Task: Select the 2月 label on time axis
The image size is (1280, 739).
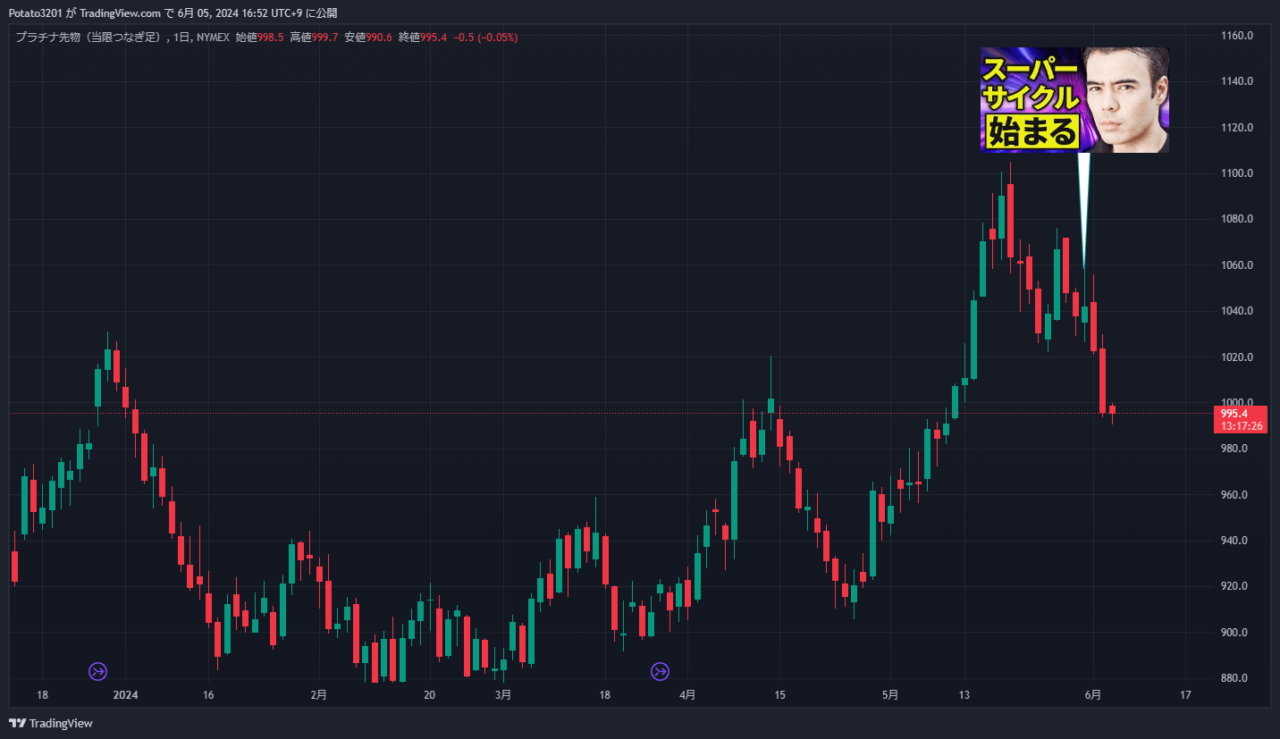Action: 318,694
